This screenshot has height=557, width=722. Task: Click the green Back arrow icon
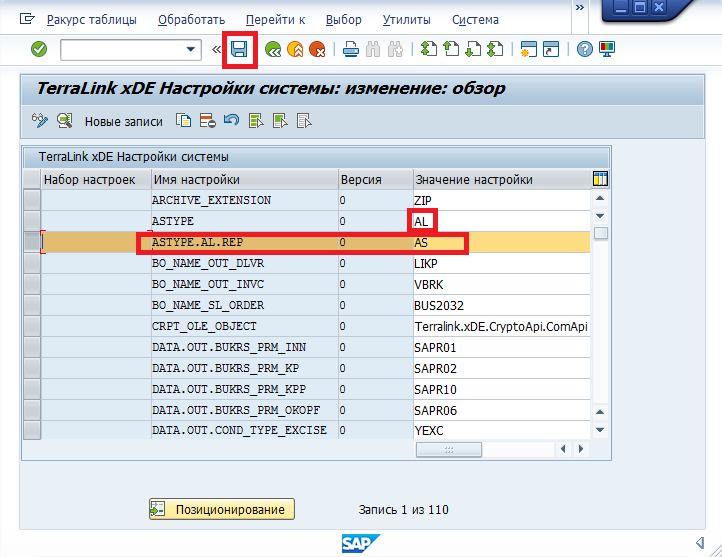pos(273,49)
